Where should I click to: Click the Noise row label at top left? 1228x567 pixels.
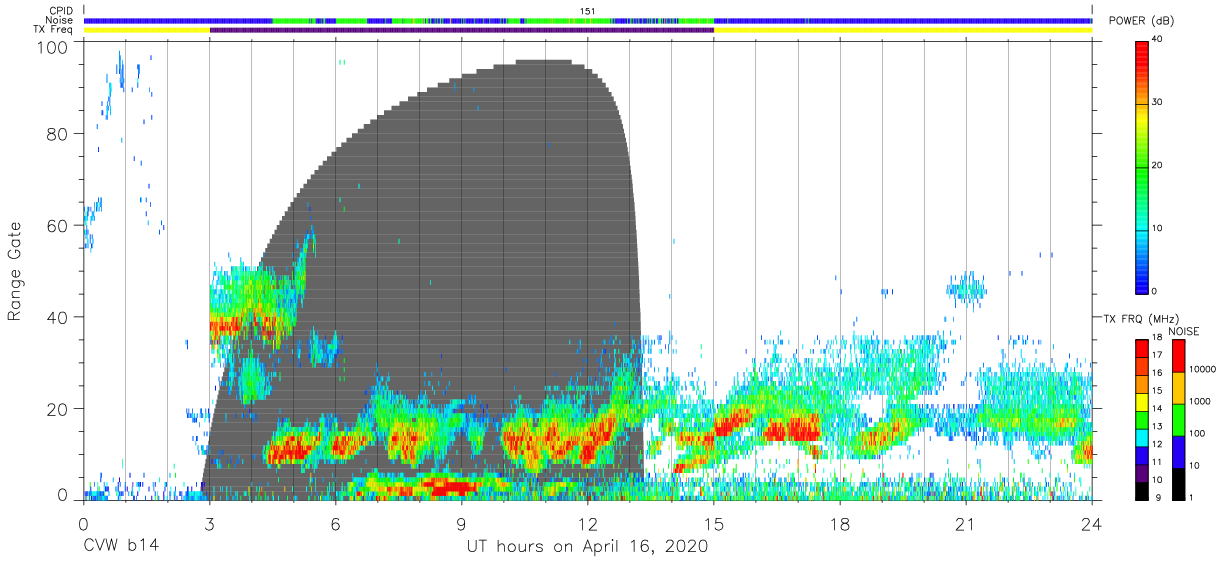pyautogui.click(x=60, y=20)
